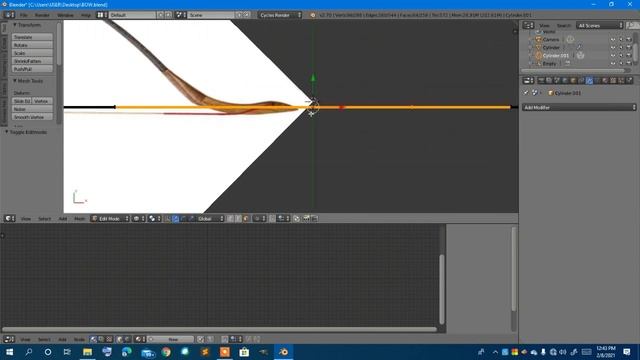The image size is (640, 360).
Task: Open the Global transform orientation dropdown
Action: tap(210, 219)
